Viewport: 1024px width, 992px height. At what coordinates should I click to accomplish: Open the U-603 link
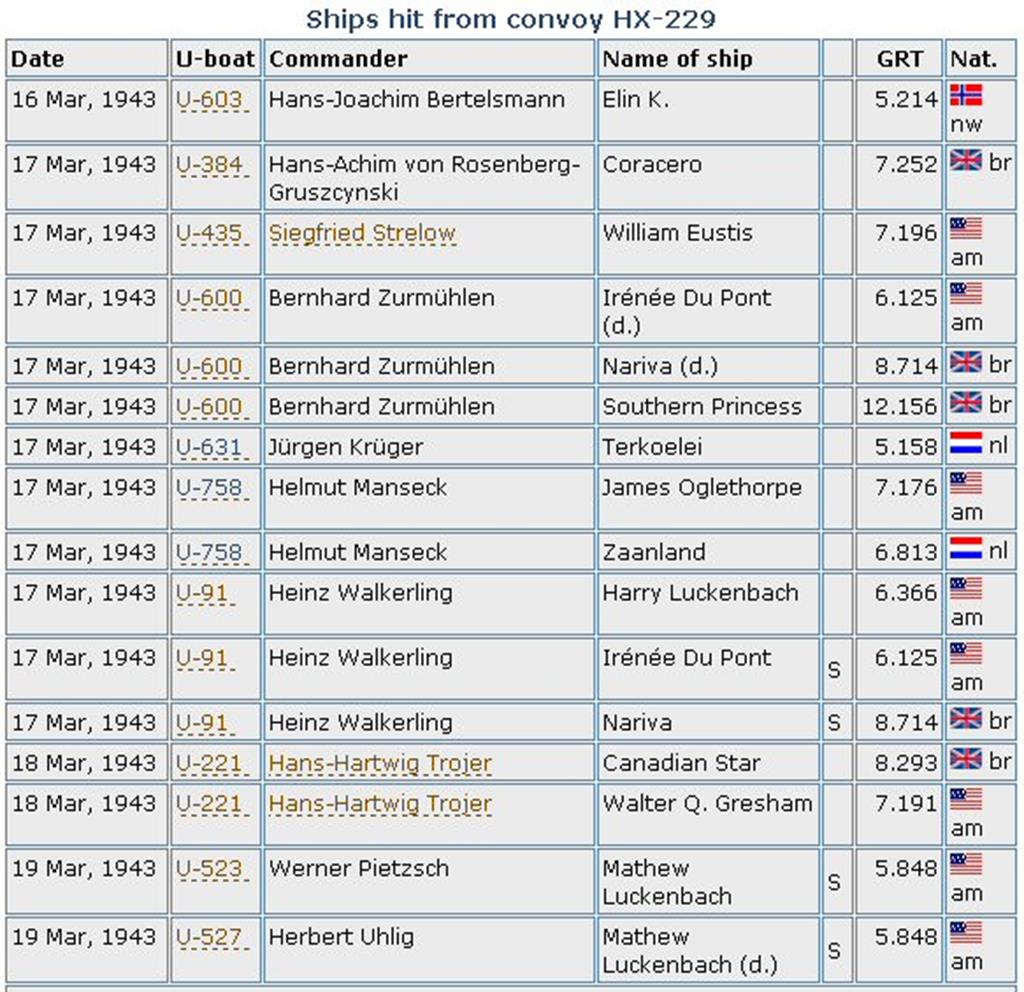[208, 100]
